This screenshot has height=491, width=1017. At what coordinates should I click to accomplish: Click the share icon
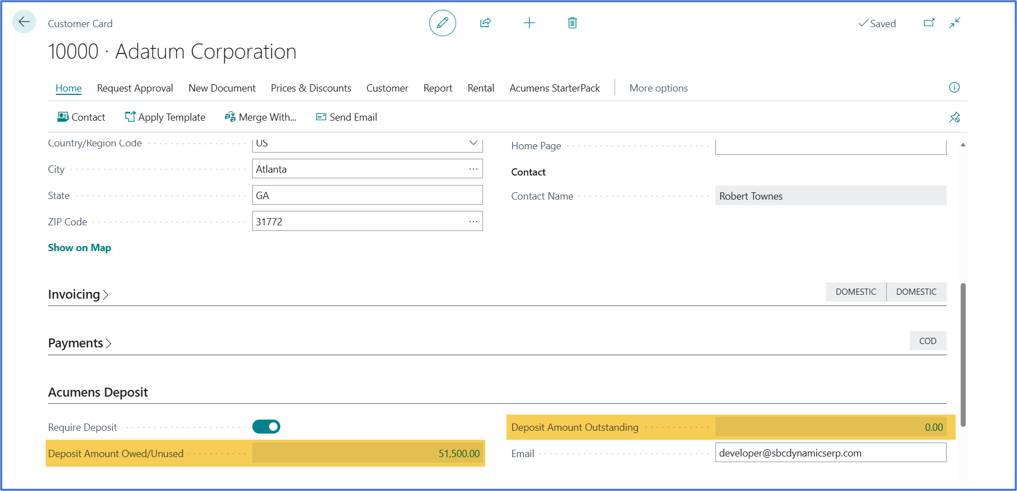(485, 23)
